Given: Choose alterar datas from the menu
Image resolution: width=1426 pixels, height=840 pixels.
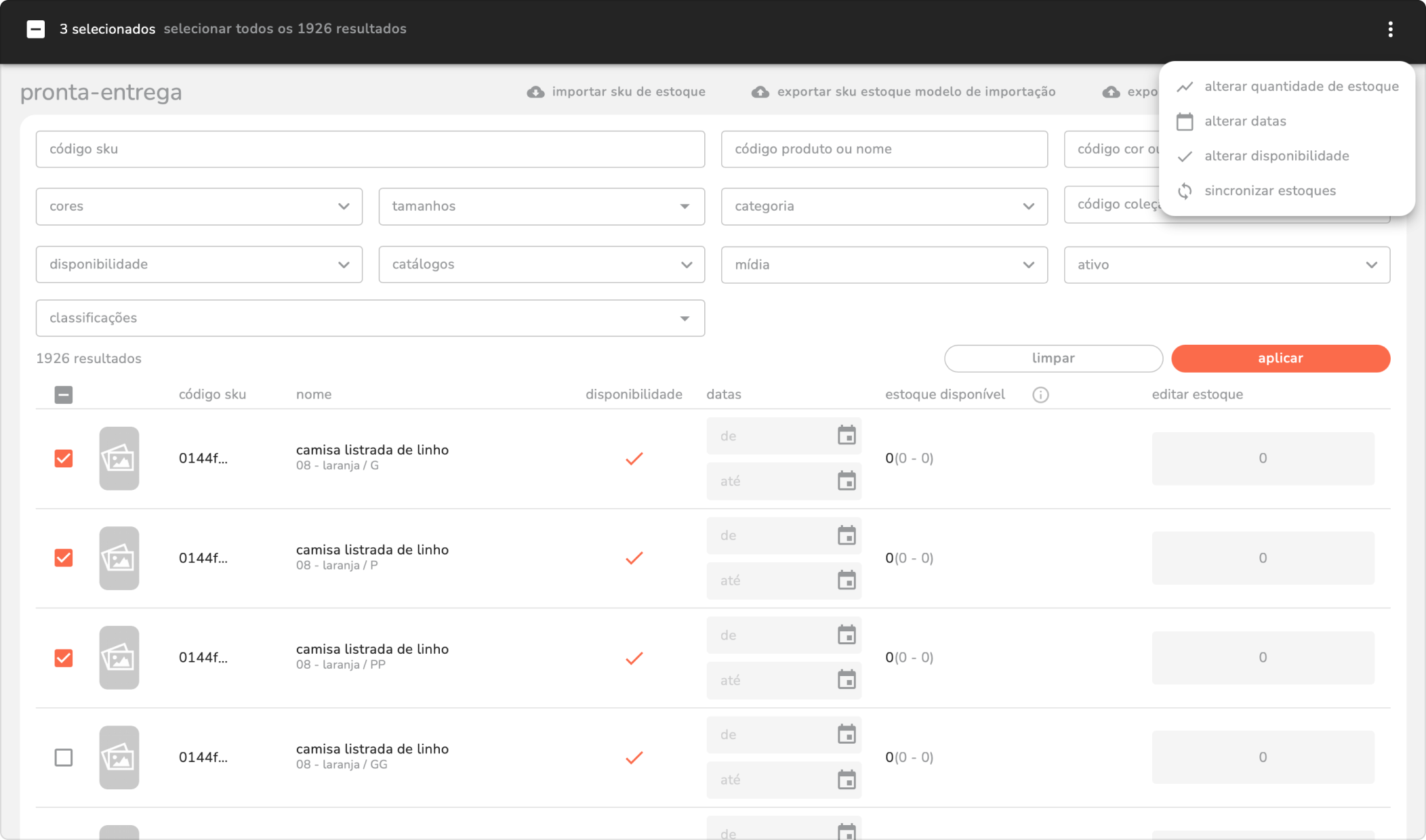Looking at the screenshot, I should point(1245,121).
